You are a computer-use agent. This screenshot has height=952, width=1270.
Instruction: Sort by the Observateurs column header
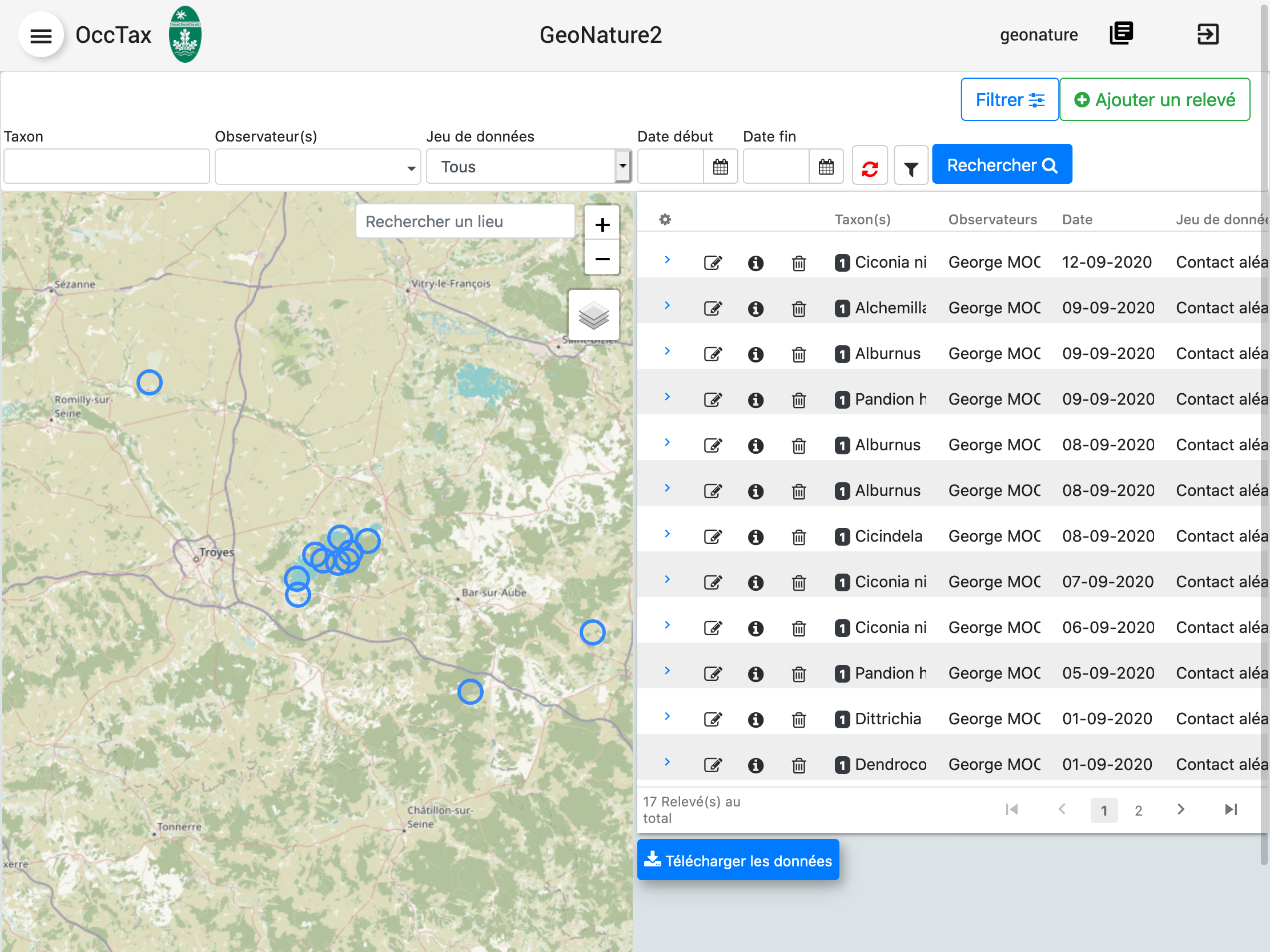992,219
